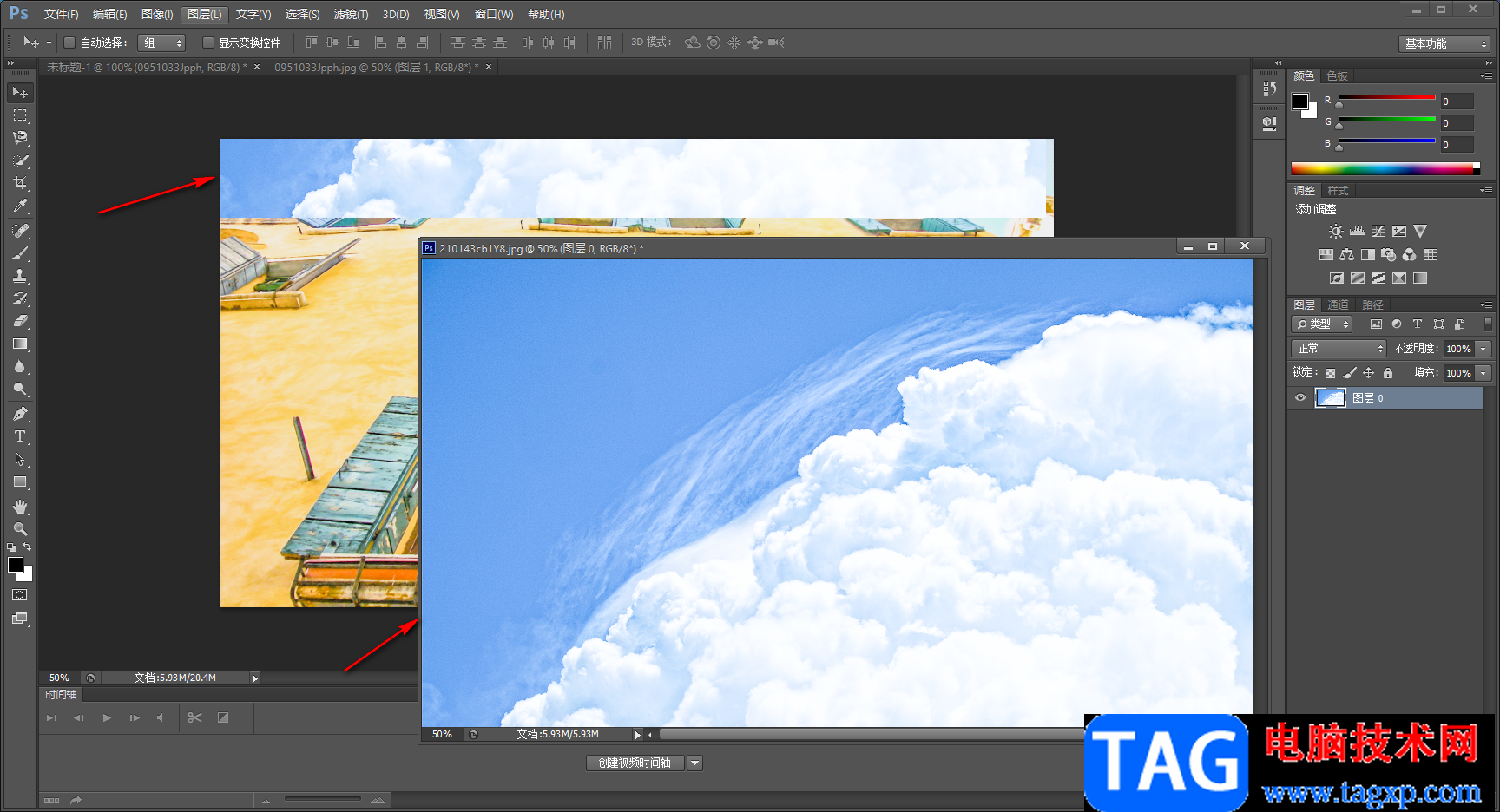Viewport: 1500px width, 812px height.
Task: Lock transparent pixels for the layer
Action: coord(1330,373)
